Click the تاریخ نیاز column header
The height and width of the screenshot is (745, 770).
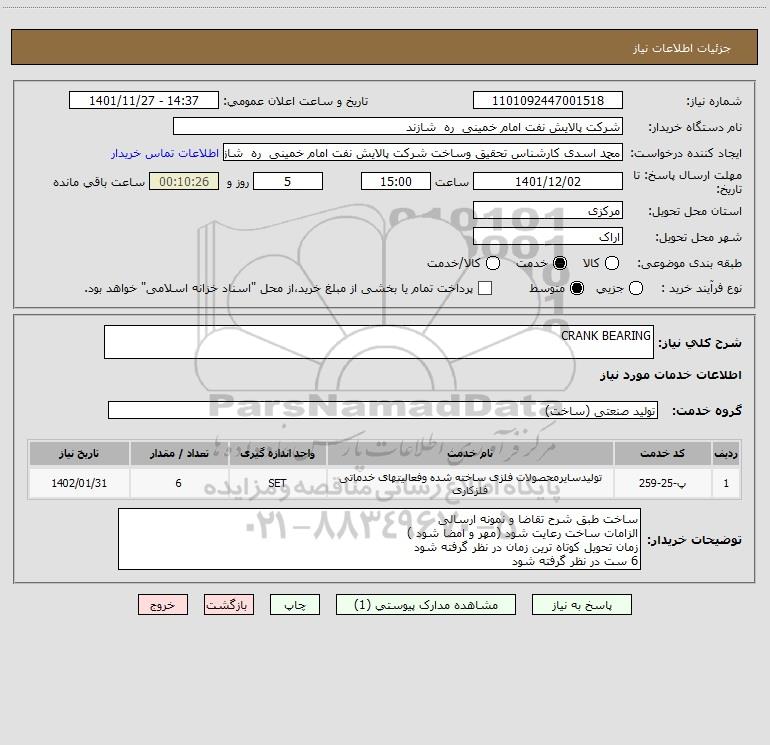[x=79, y=453]
